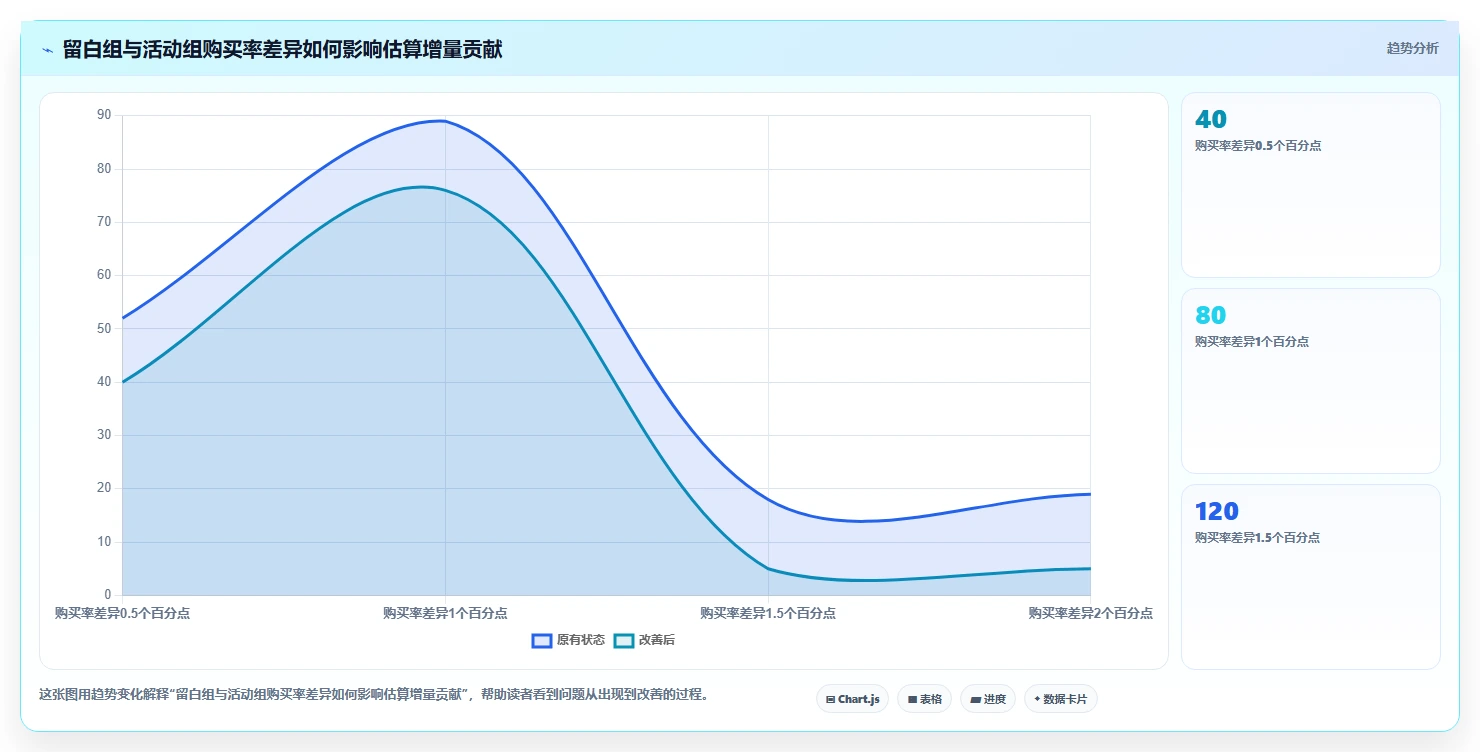Screen dimensions: 1480x752
Task: Click the x-axis label 购买率差异2个百分点
Action: [1090, 613]
